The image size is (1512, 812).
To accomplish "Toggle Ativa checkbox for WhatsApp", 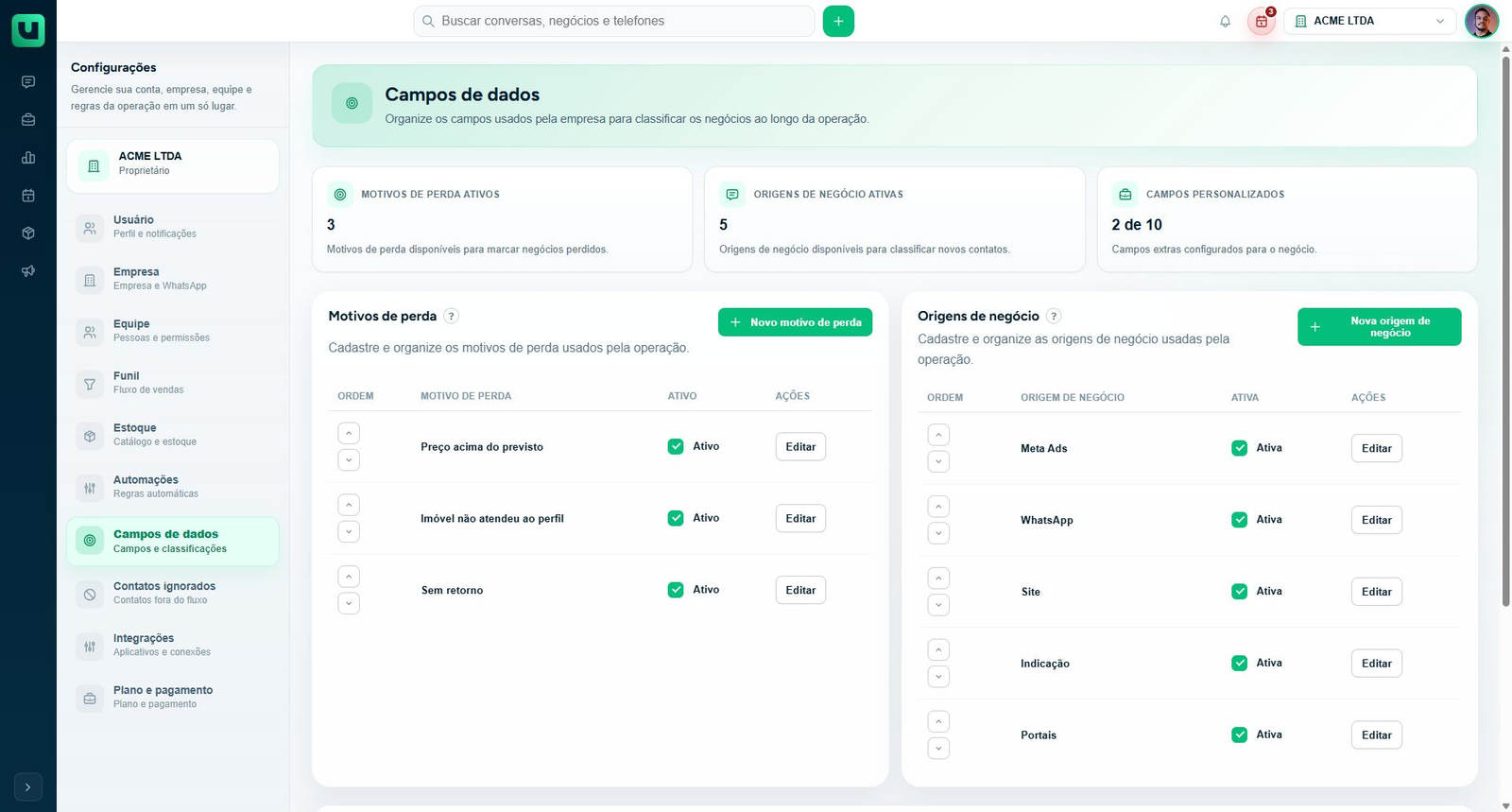I will coord(1240,520).
